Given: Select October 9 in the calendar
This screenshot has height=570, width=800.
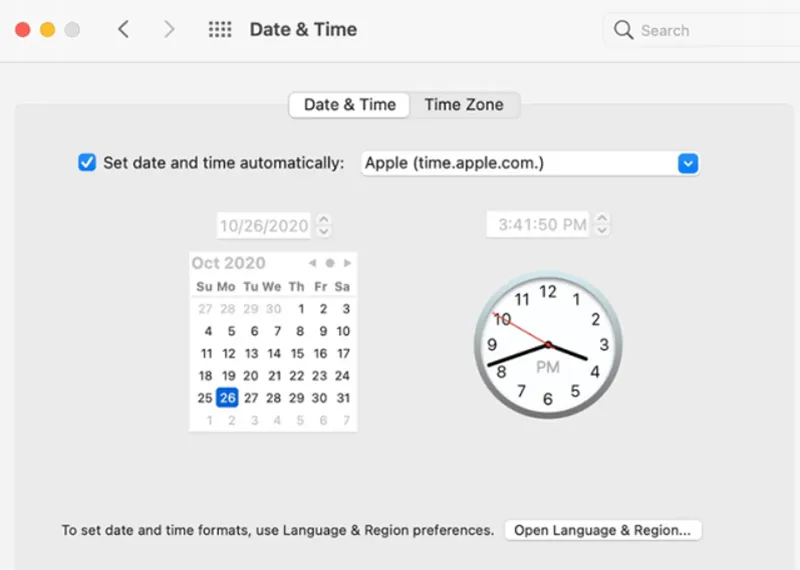Looking at the screenshot, I should pos(323,331).
